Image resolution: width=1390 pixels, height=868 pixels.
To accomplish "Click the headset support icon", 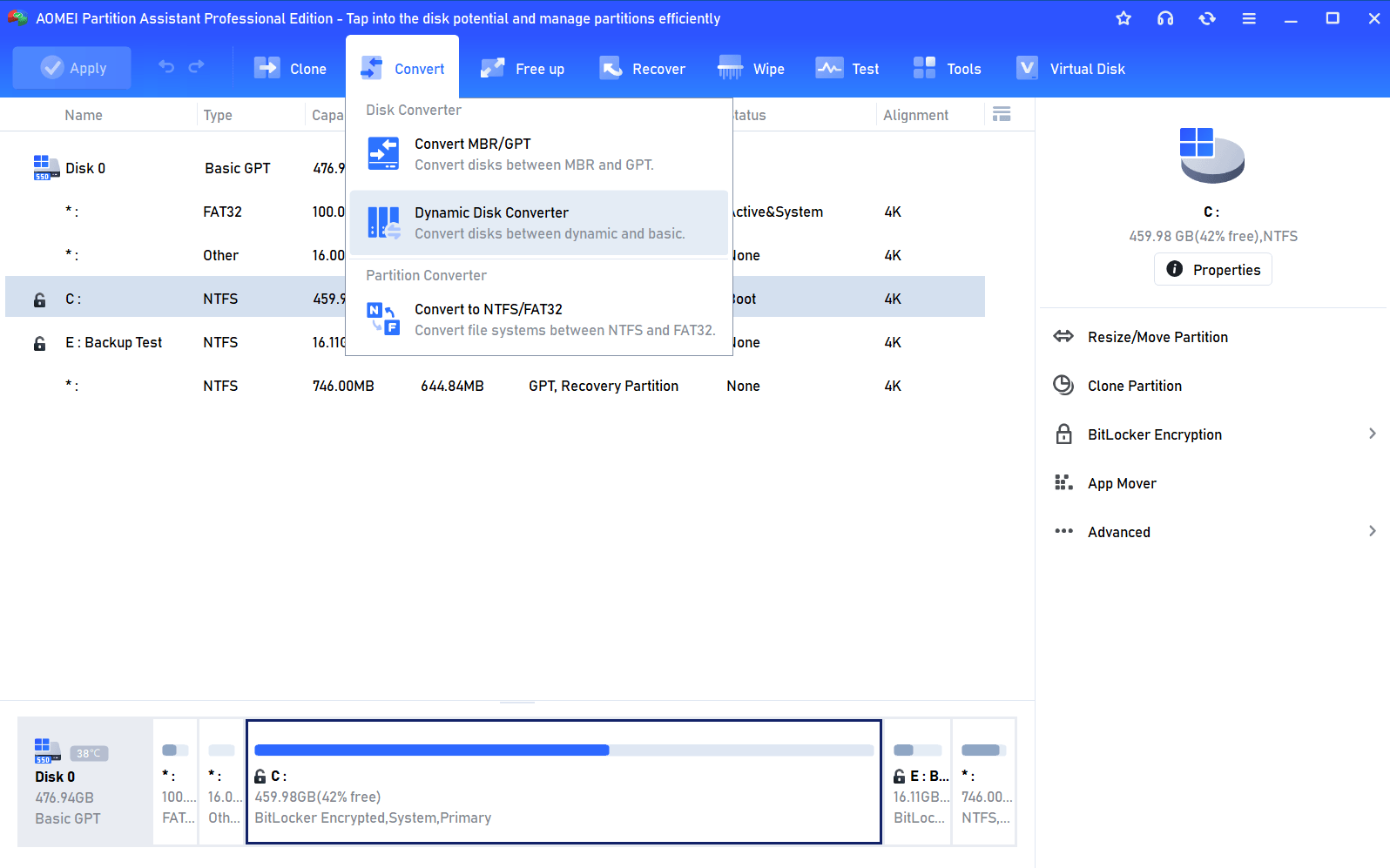I will [1165, 18].
